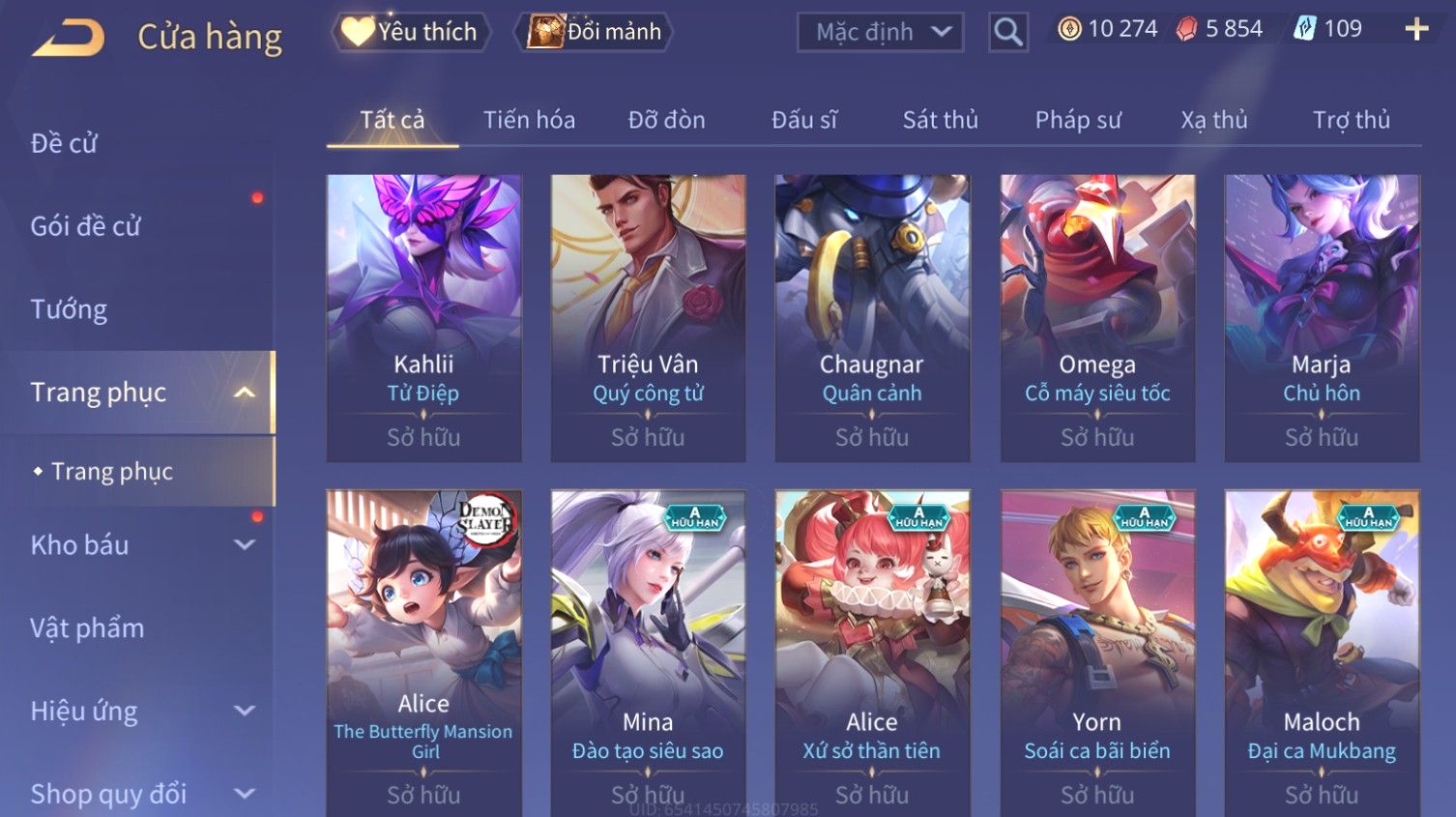Open the Mặc định sort dropdown
This screenshot has height=817, width=1456.
[880, 32]
